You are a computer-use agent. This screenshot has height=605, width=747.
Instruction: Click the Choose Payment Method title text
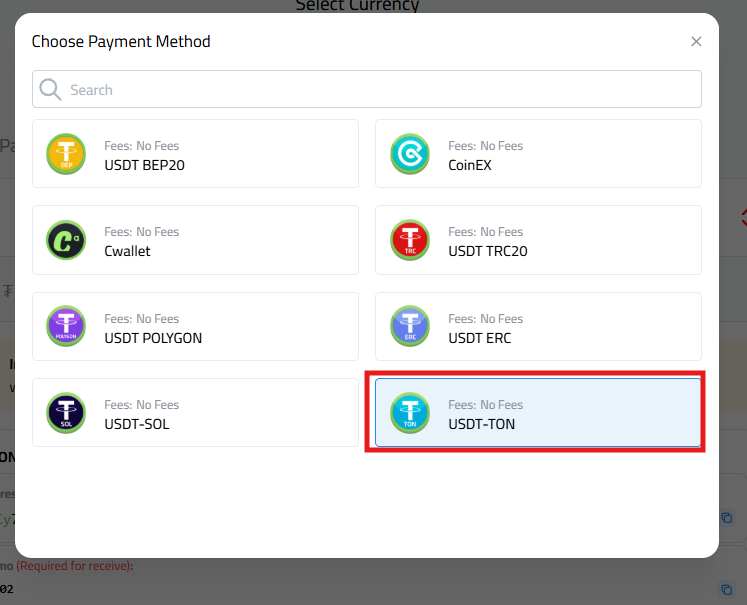121,42
